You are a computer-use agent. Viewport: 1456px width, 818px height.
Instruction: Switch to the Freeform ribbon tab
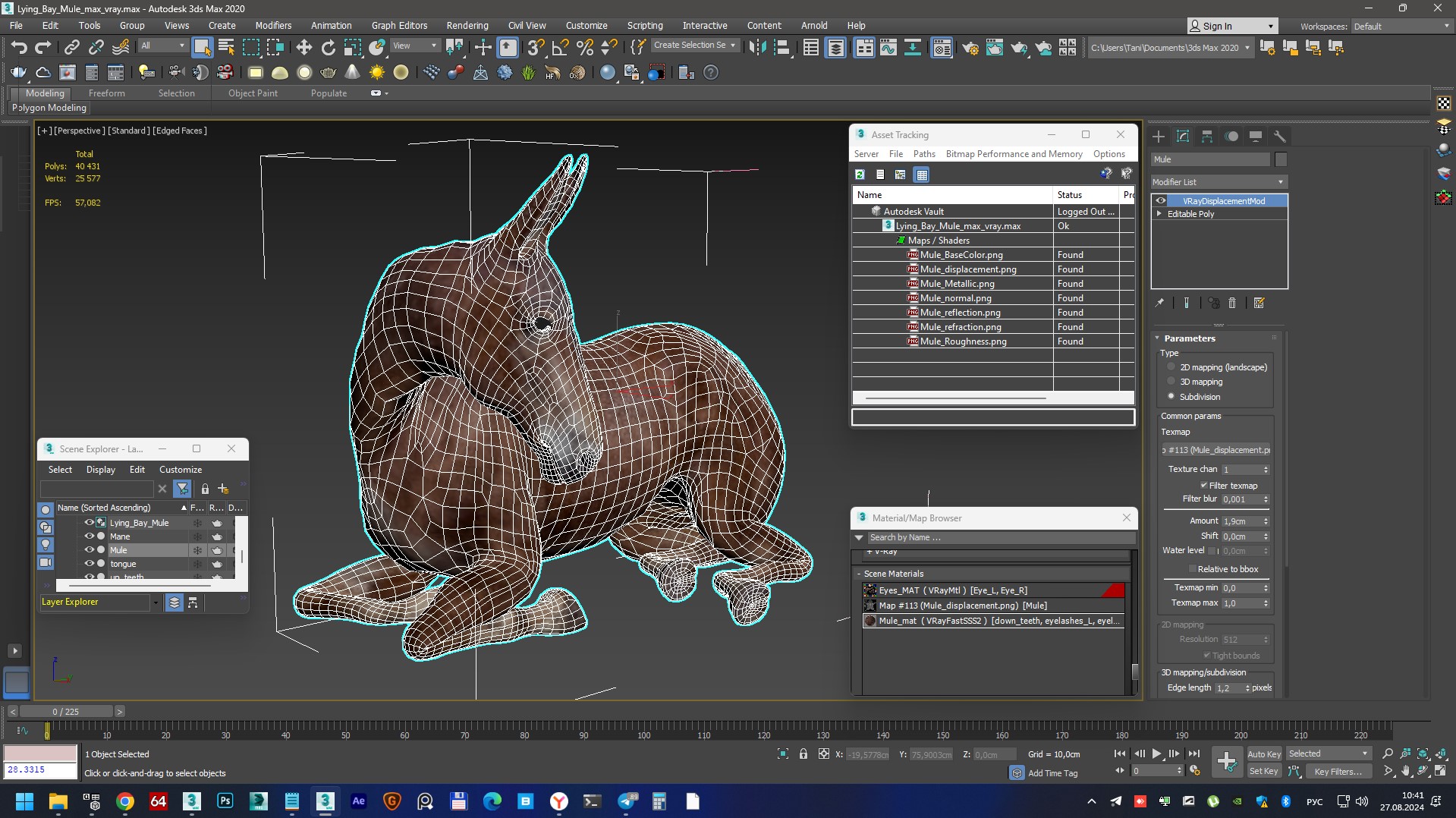click(106, 93)
